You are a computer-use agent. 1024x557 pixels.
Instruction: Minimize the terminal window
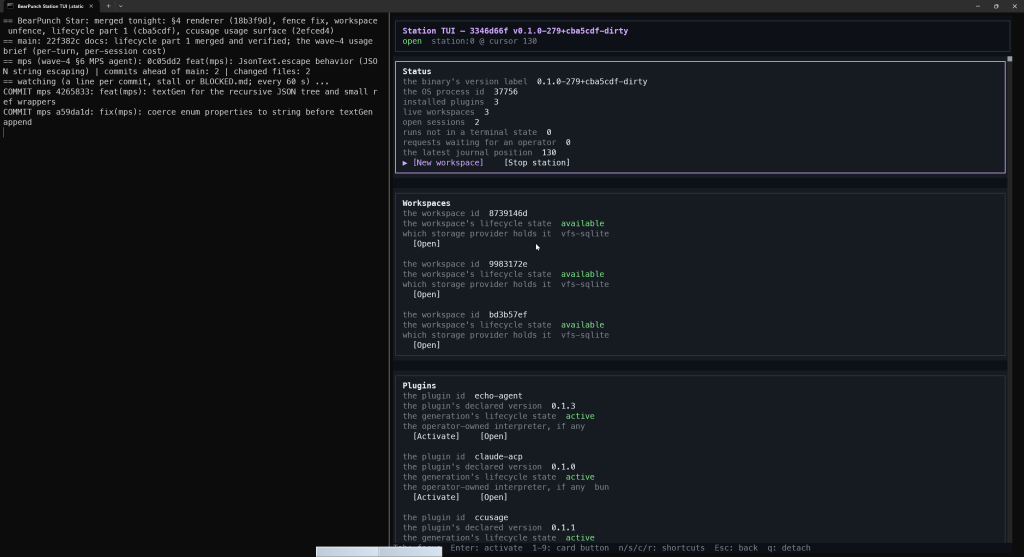[978, 6]
